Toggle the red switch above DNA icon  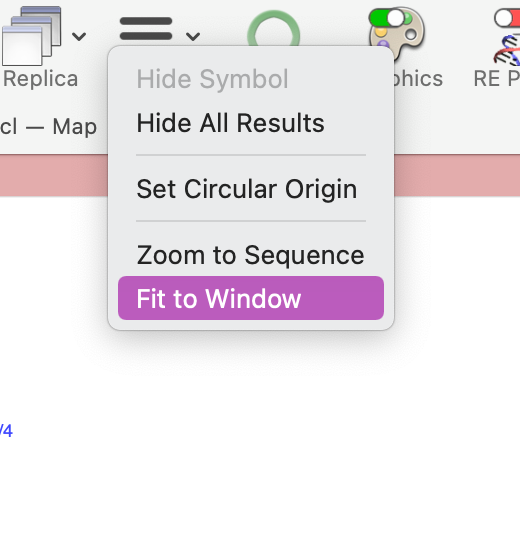(507, 18)
